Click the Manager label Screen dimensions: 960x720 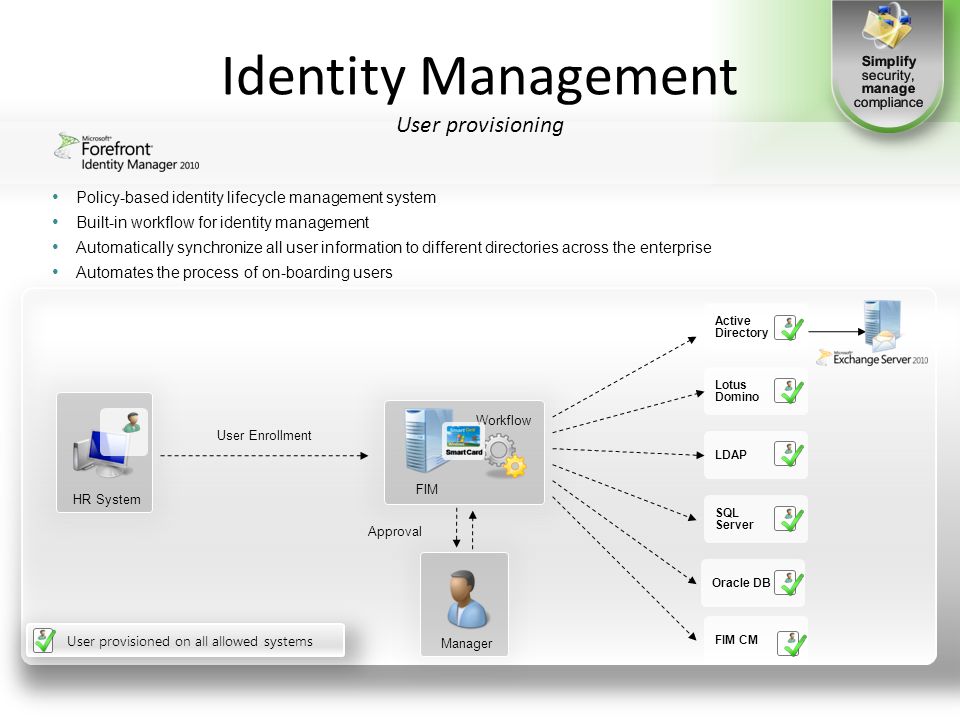tap(466, 643)
